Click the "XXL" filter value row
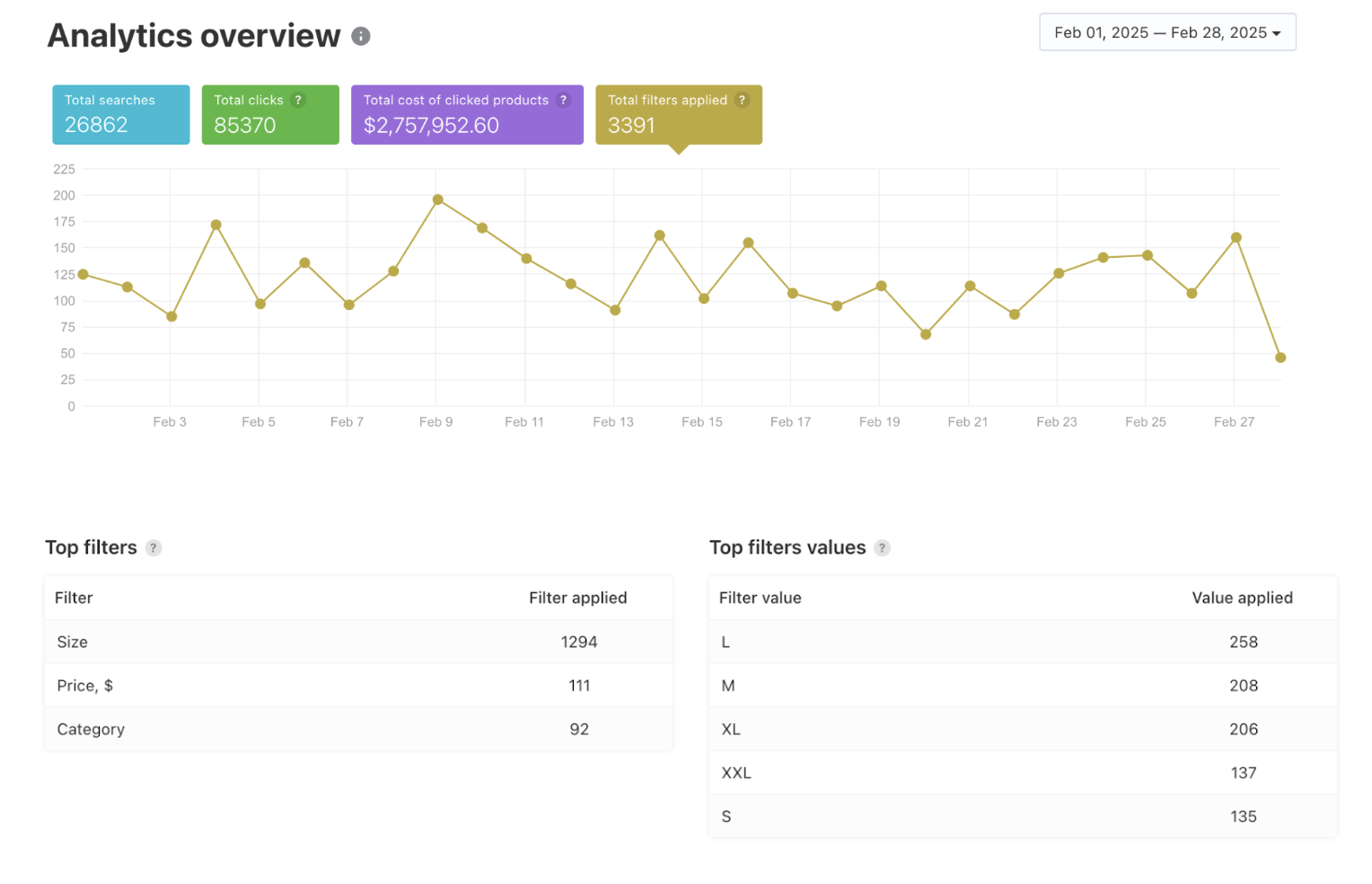The image size is (1372, 884). 1023,773
